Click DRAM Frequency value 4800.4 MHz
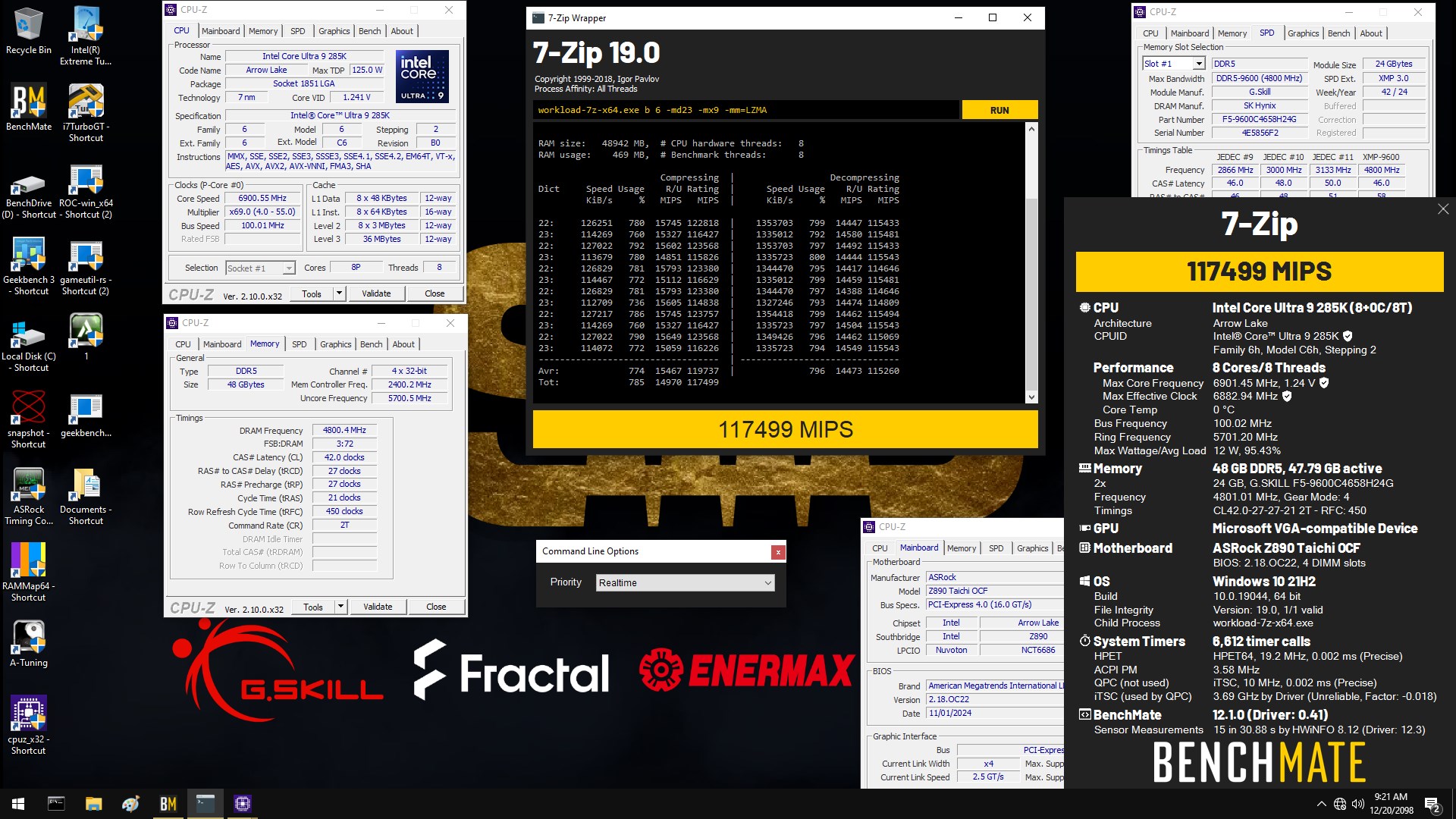Screen dimensions: 1456x819 pos(344,430)
